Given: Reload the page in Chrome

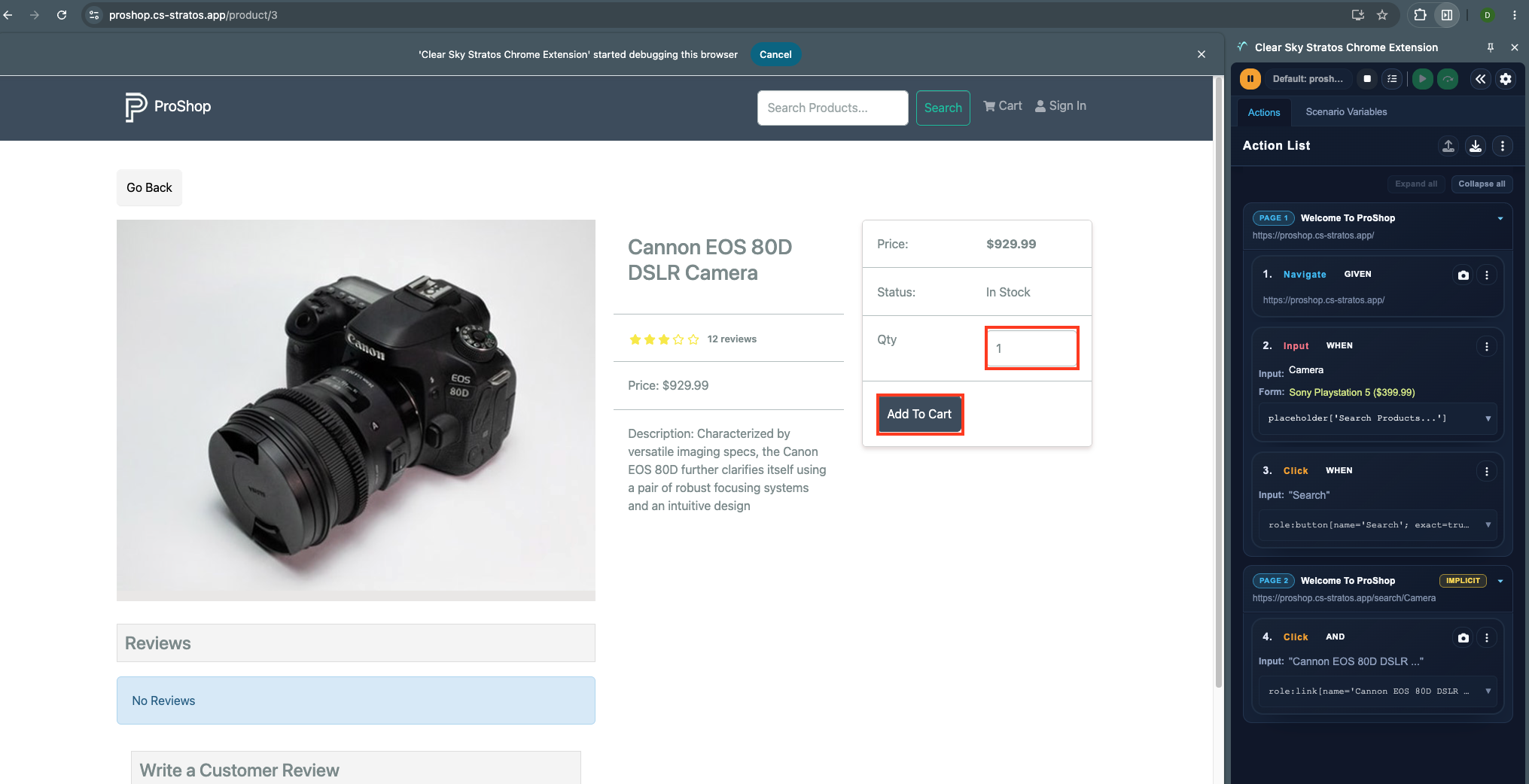Looking at the screenshot, I should click(62, 15).
